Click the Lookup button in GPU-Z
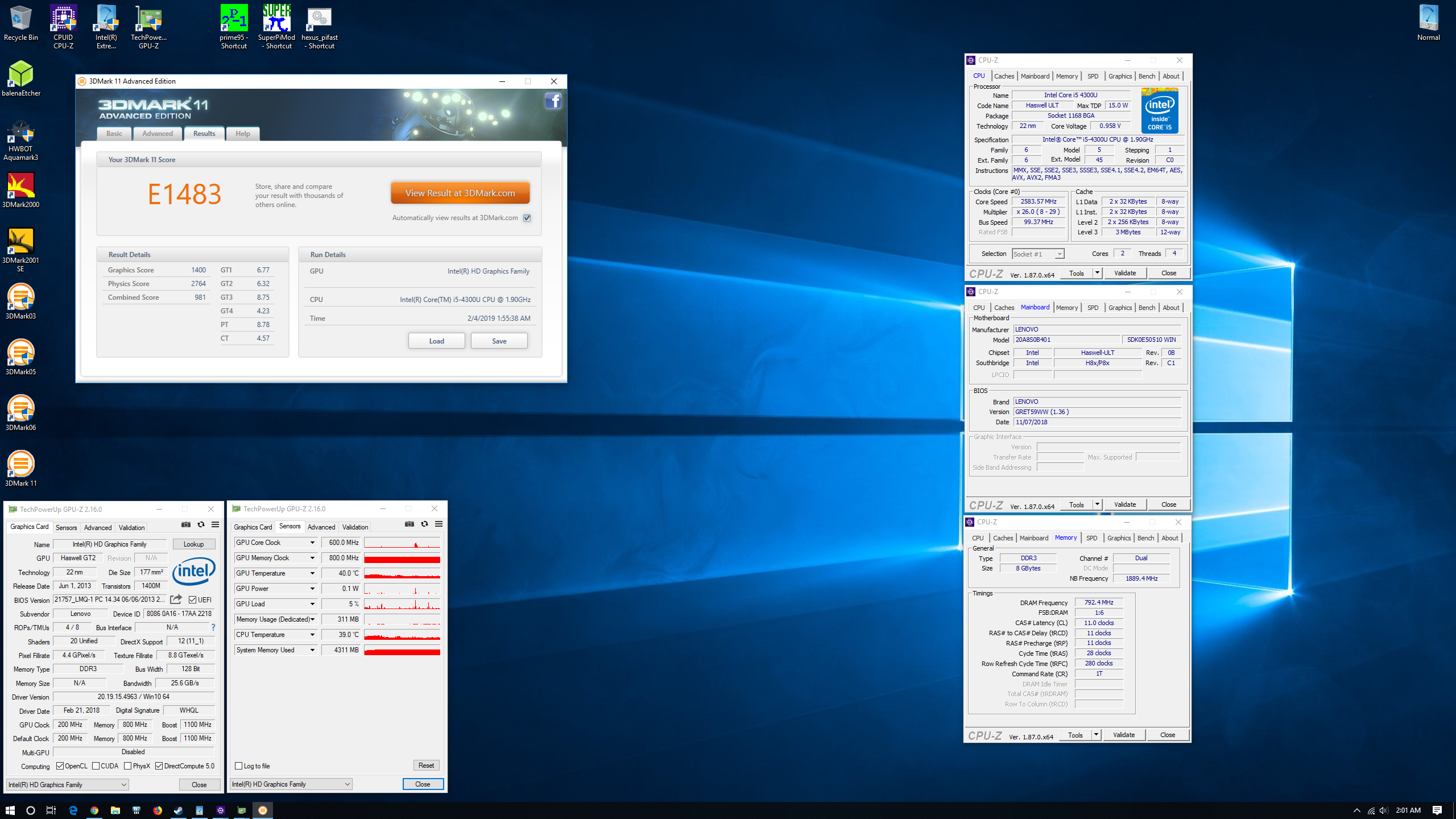This screenshot has width=1456, height=819. (x=193, y=544)
